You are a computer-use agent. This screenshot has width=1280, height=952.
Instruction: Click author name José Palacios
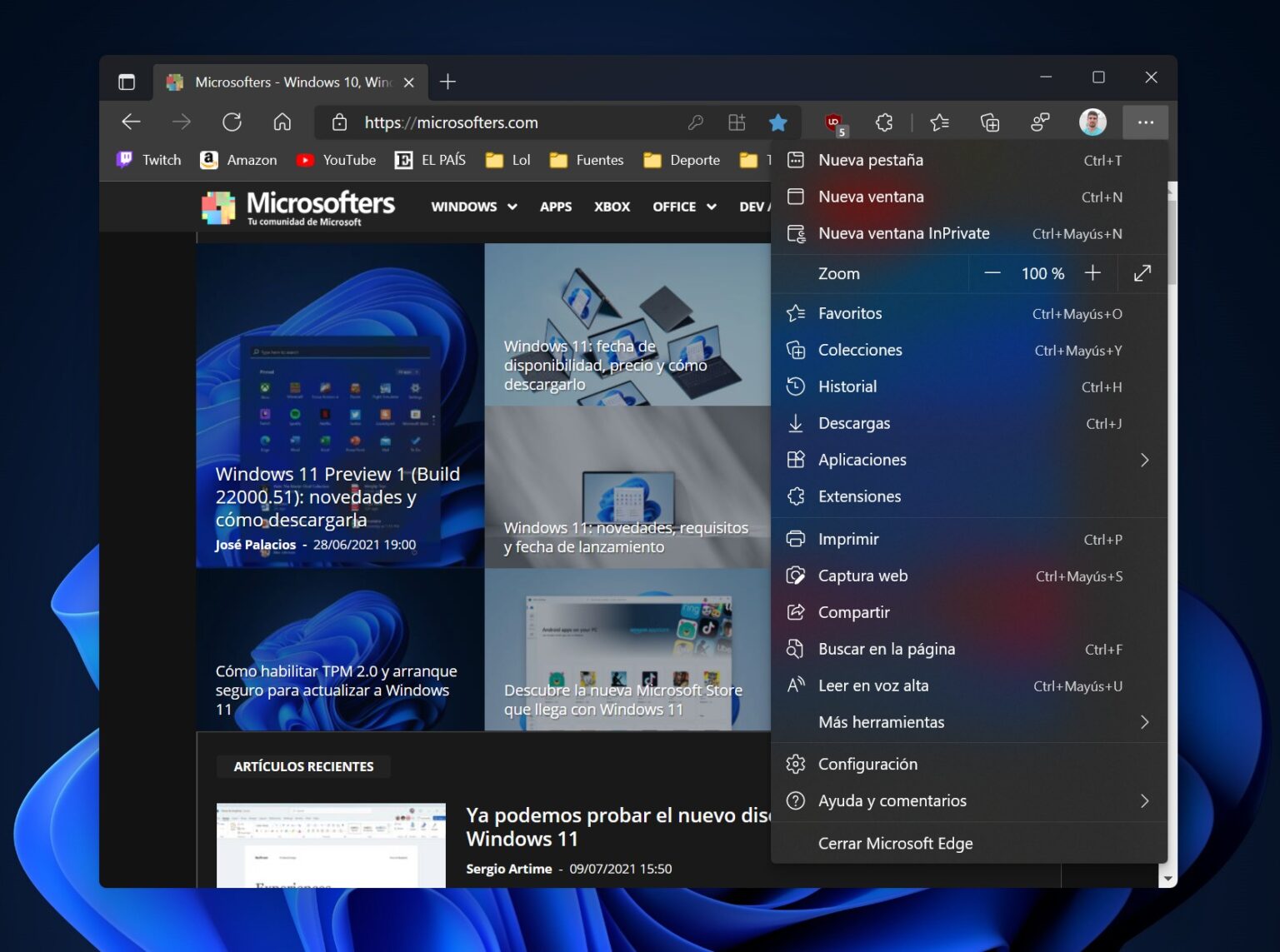255,545
